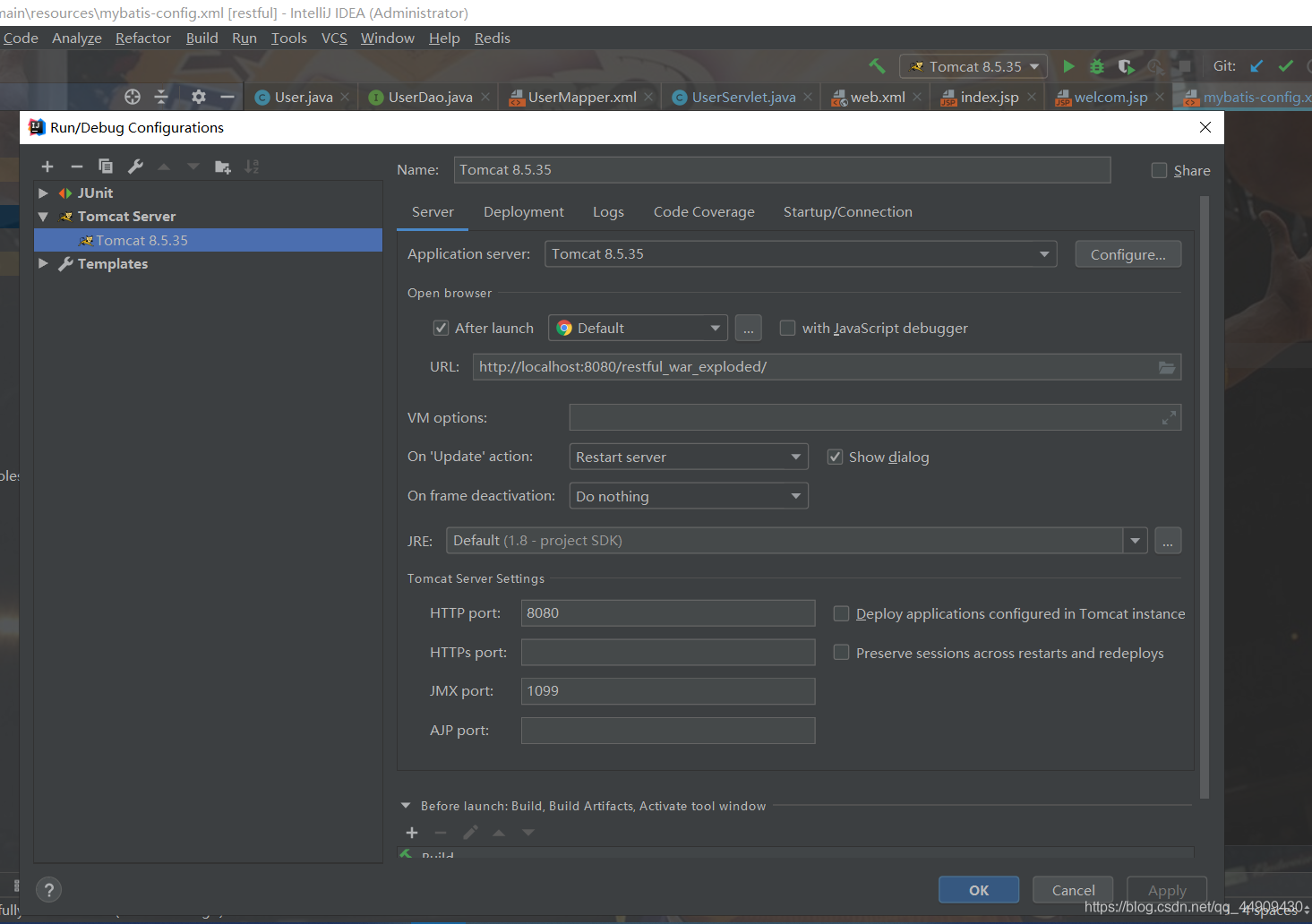Switch to Deployment tab
1312x924 pixels.
tap(524, 212)
